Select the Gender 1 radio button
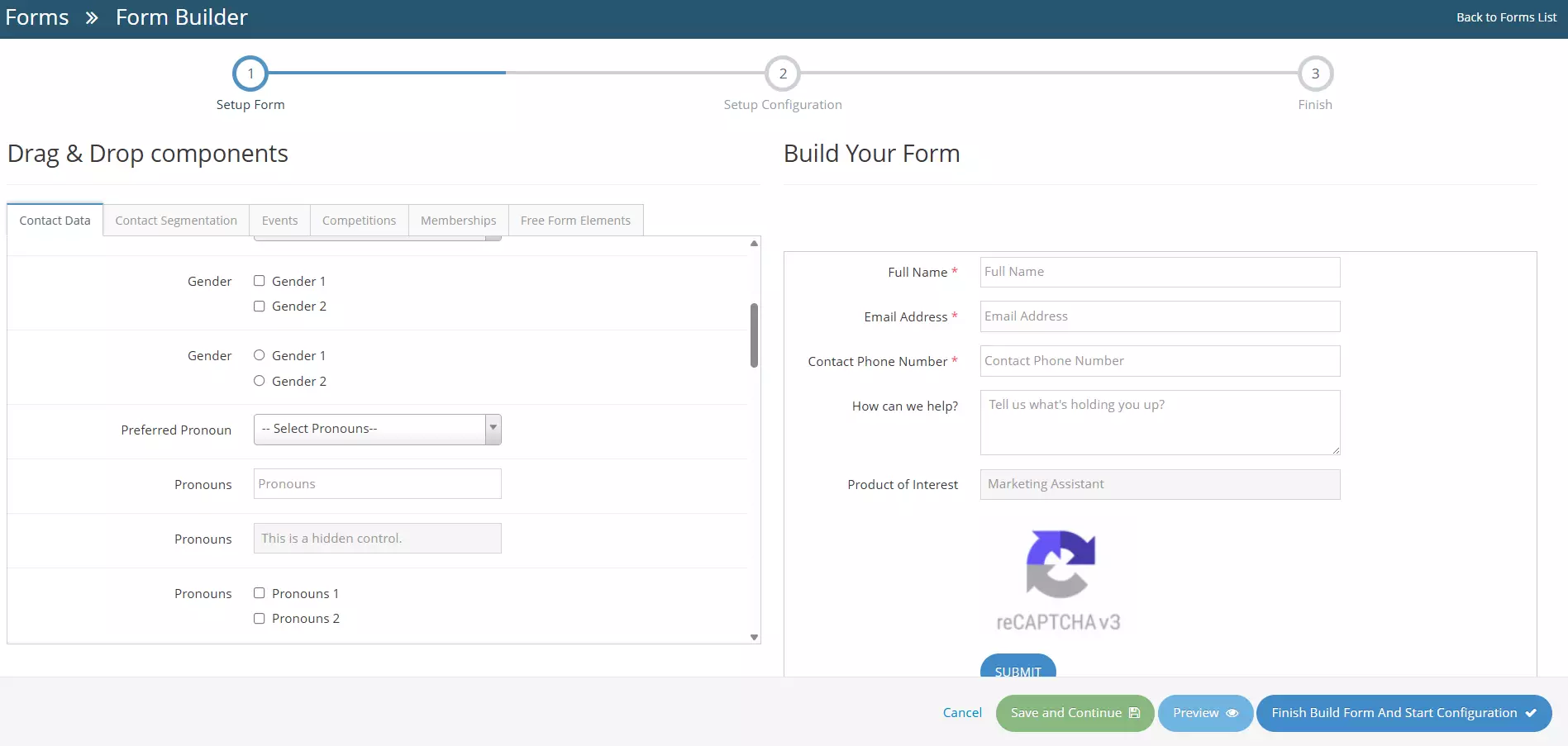Screen dimensions: 1568x746 coord(259,355)
